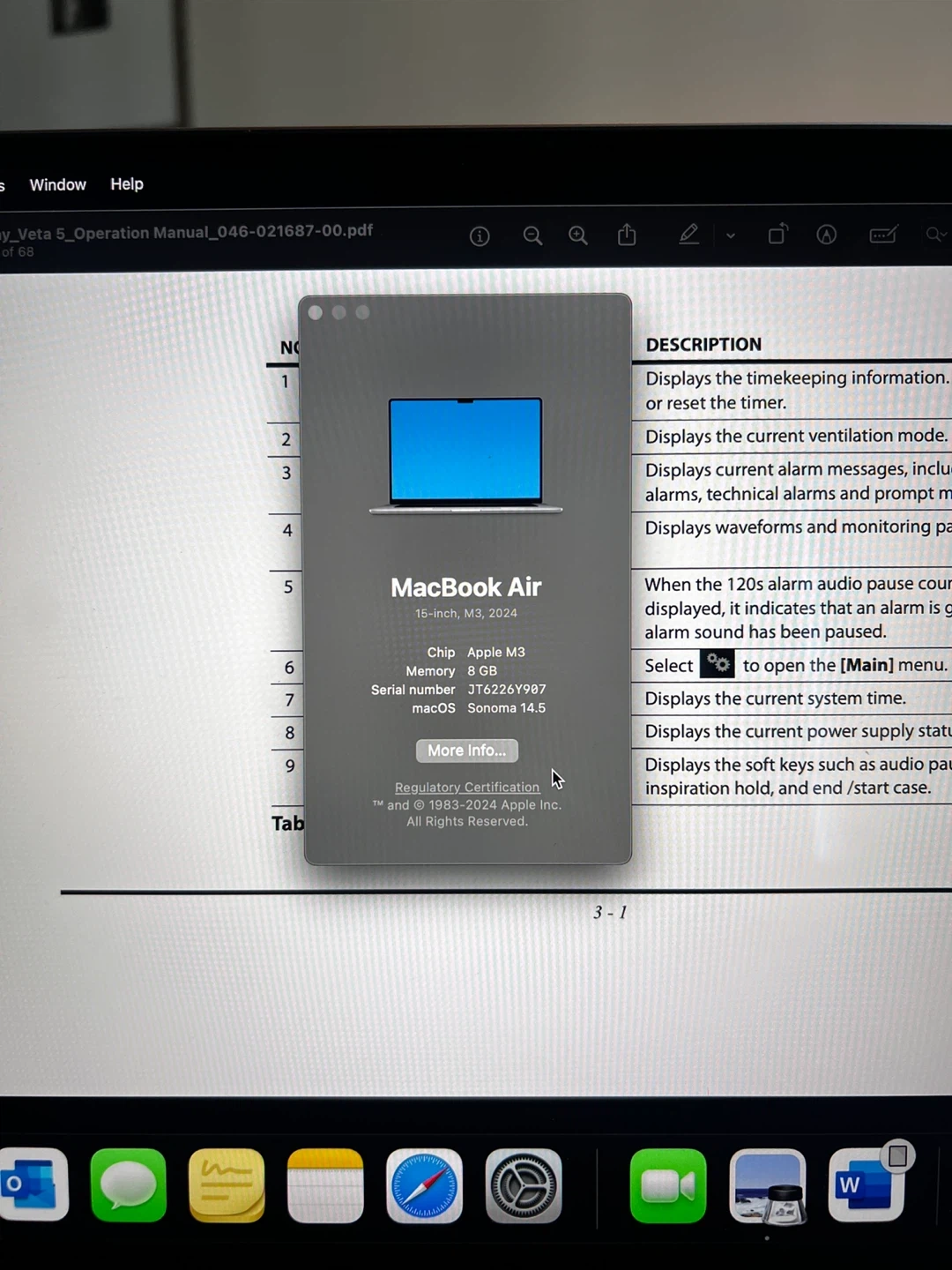Click the More Info... button
952x1270 pixels.
pos(466,751)
